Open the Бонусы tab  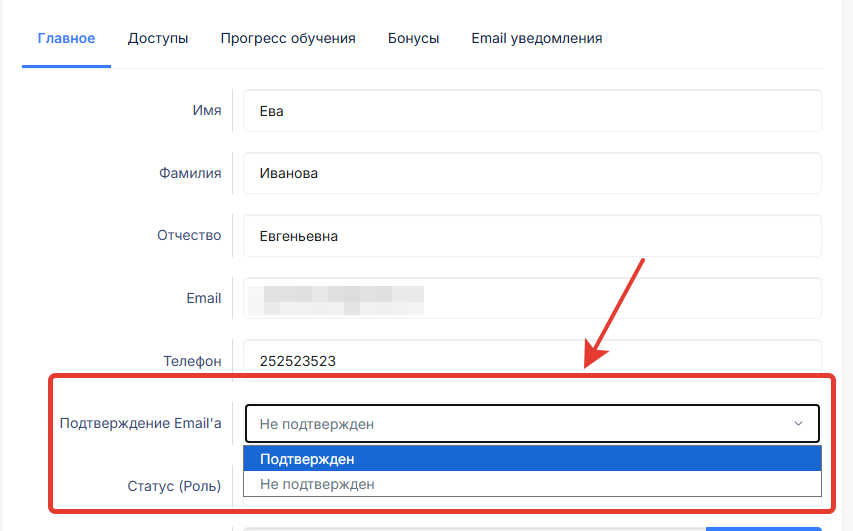(413, 39)
